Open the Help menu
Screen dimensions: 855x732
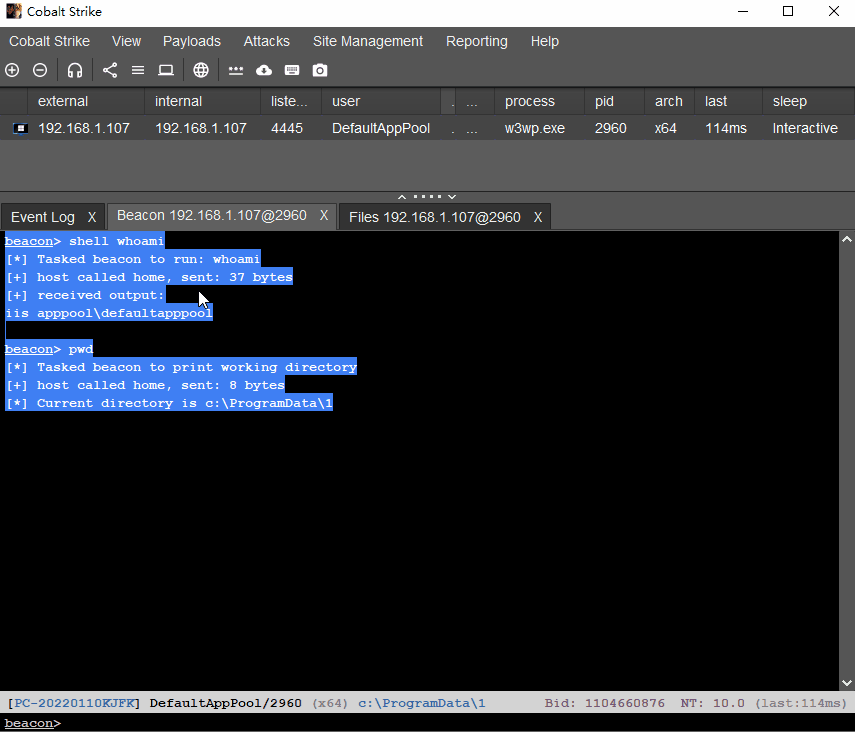click(545, 41)
